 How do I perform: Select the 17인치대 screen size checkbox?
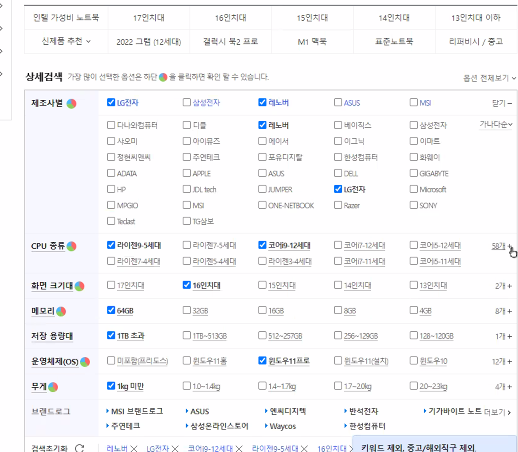click(111, 285)
